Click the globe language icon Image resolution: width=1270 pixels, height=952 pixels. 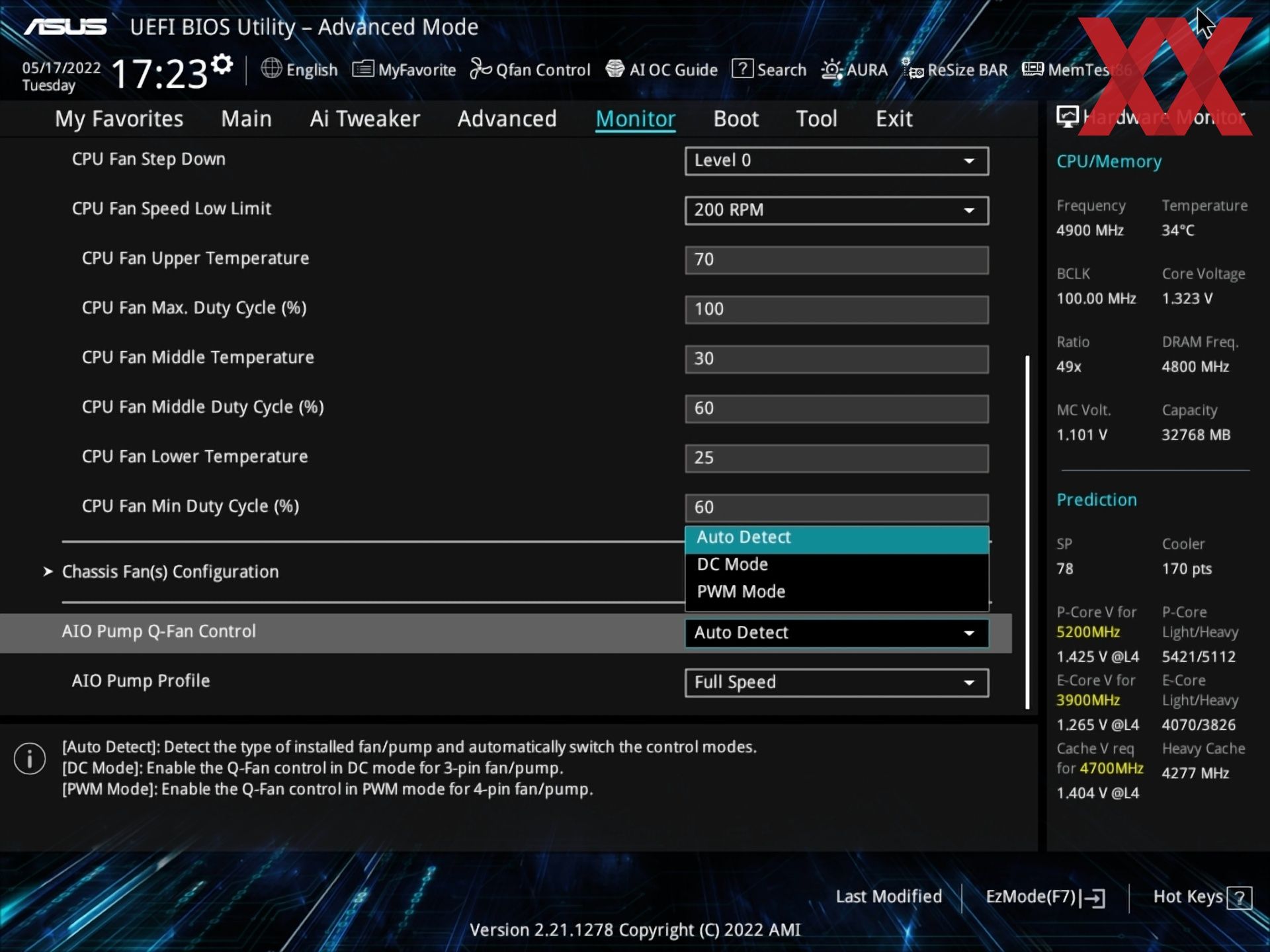coord(271,68)
